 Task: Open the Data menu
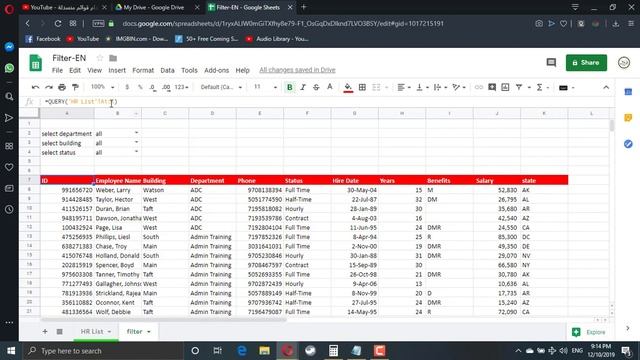[167, 70]
